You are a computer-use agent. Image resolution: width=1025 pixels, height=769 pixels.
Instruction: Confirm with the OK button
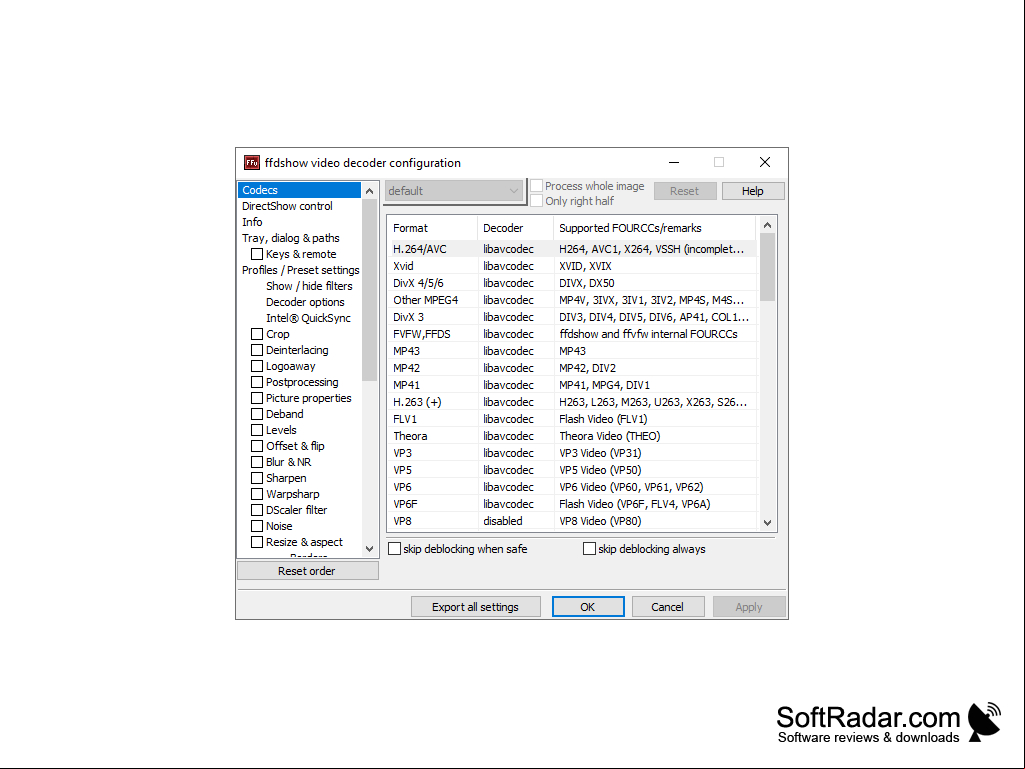click(588, 607)
